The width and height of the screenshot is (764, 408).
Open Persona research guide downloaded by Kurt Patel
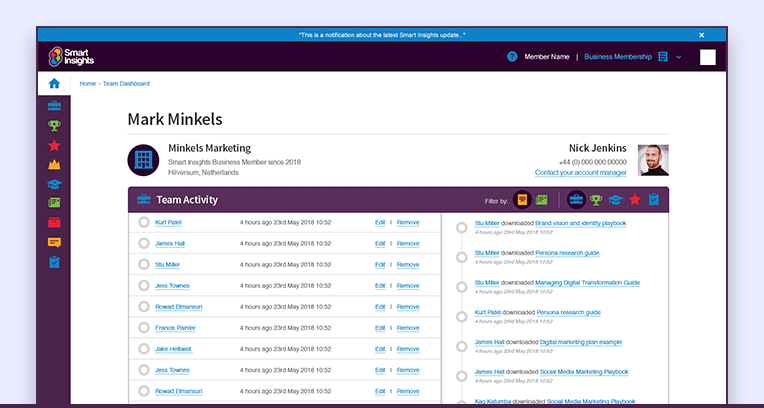(x=569, y=312)
